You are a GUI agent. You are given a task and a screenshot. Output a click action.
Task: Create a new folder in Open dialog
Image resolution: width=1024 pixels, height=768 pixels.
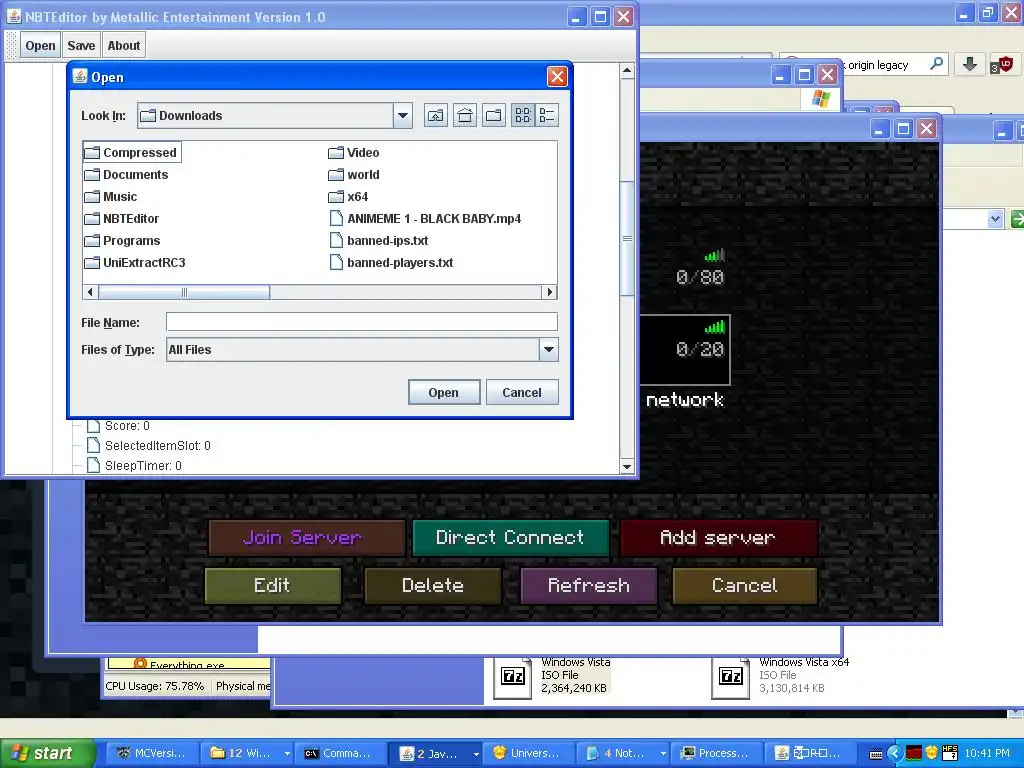coord(494,116)
